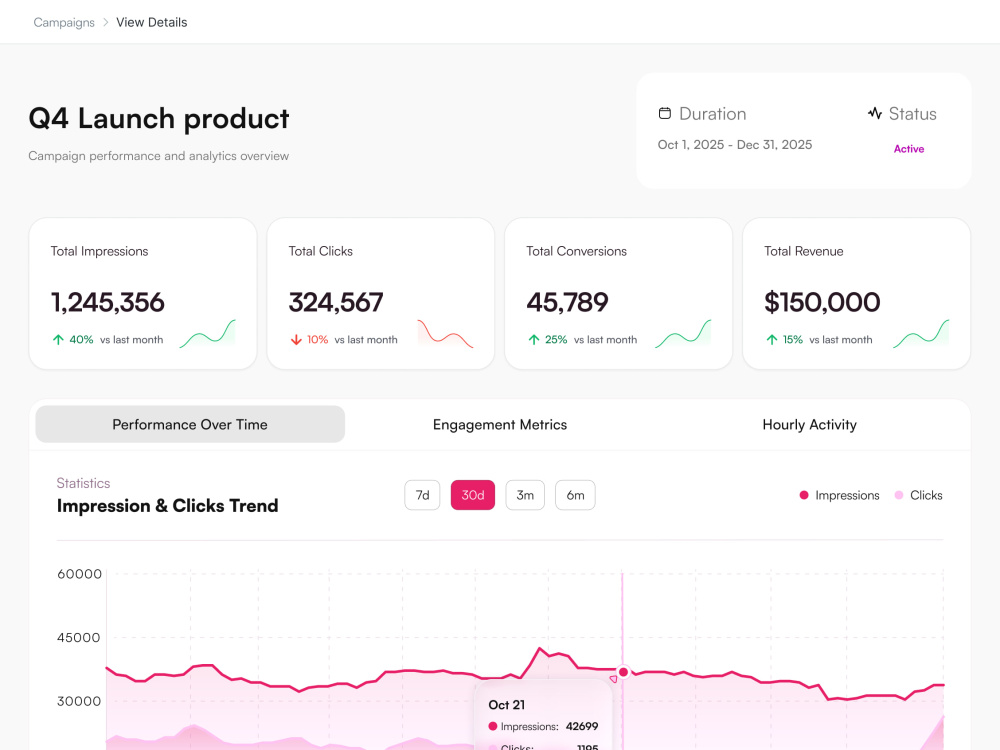Viewport: 1000px width, 750px height.
Task: Click the 42699 impressions tooltip value
Action: click(x=582, y=726)
